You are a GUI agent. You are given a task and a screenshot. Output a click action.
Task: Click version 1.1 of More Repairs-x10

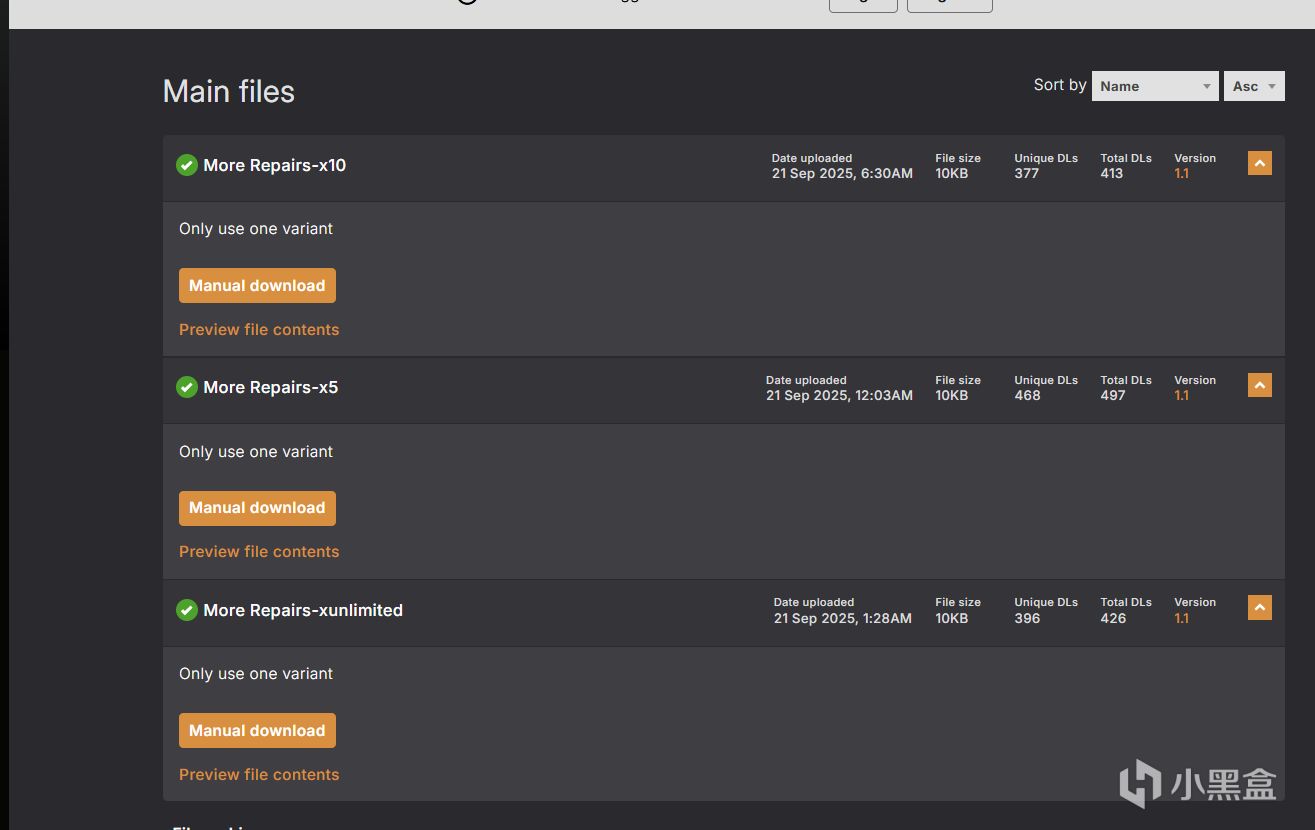coord(1181,174)
